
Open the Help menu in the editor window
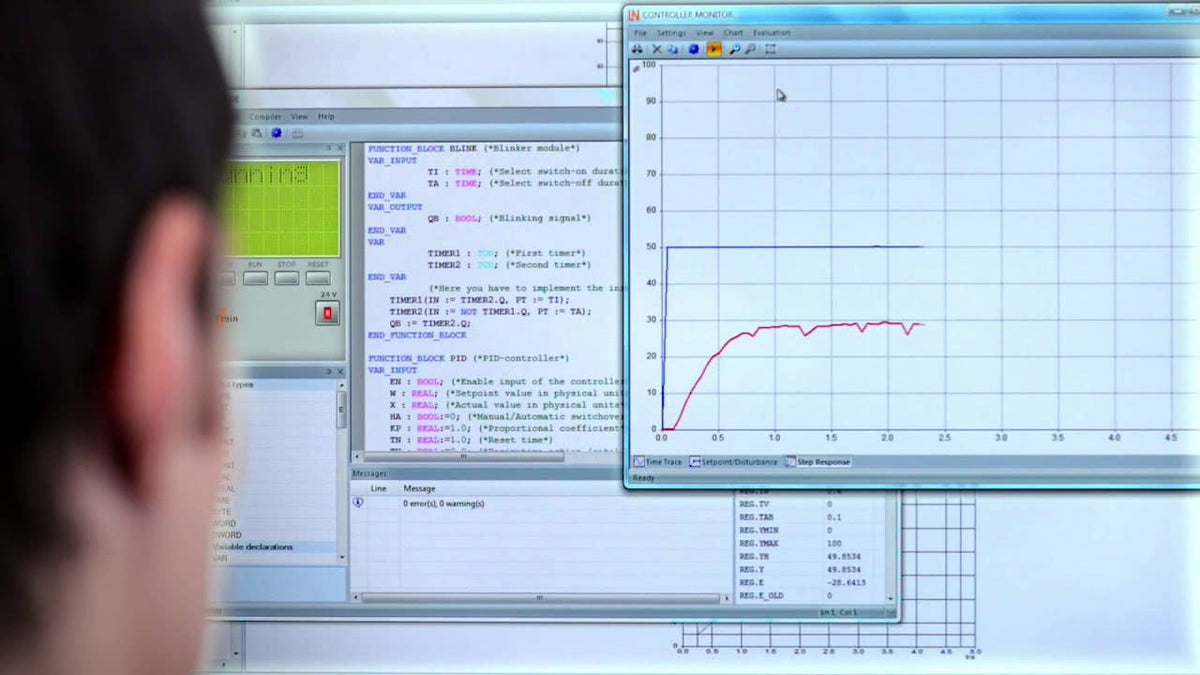pyautogui.click(x=326, y=116)
